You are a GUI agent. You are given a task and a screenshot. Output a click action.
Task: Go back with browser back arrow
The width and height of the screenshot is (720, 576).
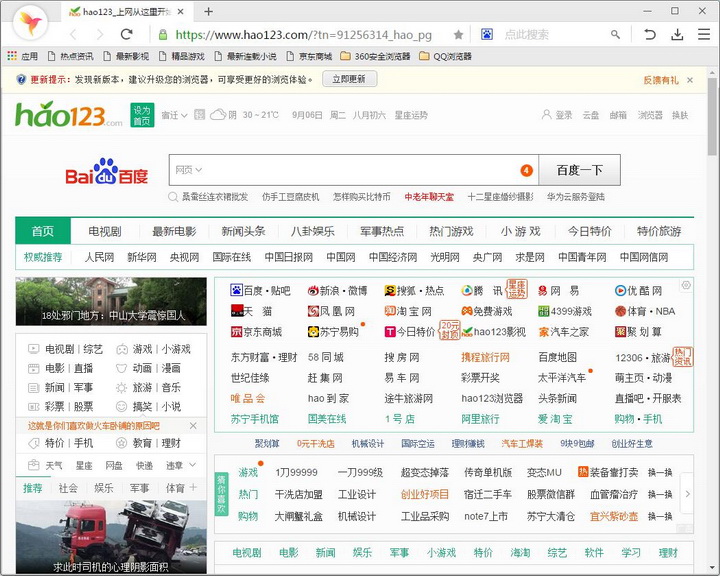73,34
